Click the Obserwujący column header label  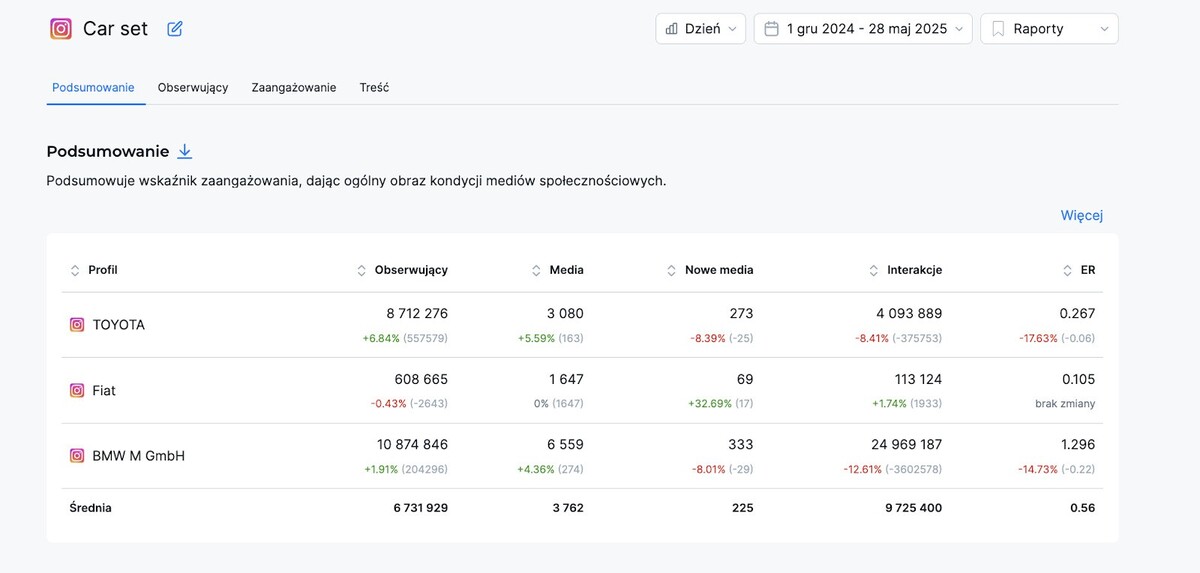point(411,270)
